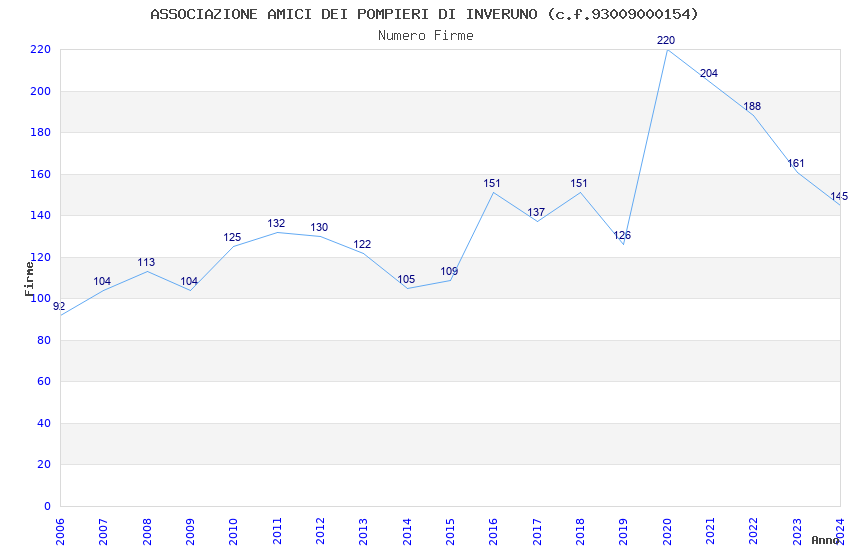The width and height of the screenshot is (850, 550).
Task: Click the x-axis year 2015
Action: (x=450, y=531)
